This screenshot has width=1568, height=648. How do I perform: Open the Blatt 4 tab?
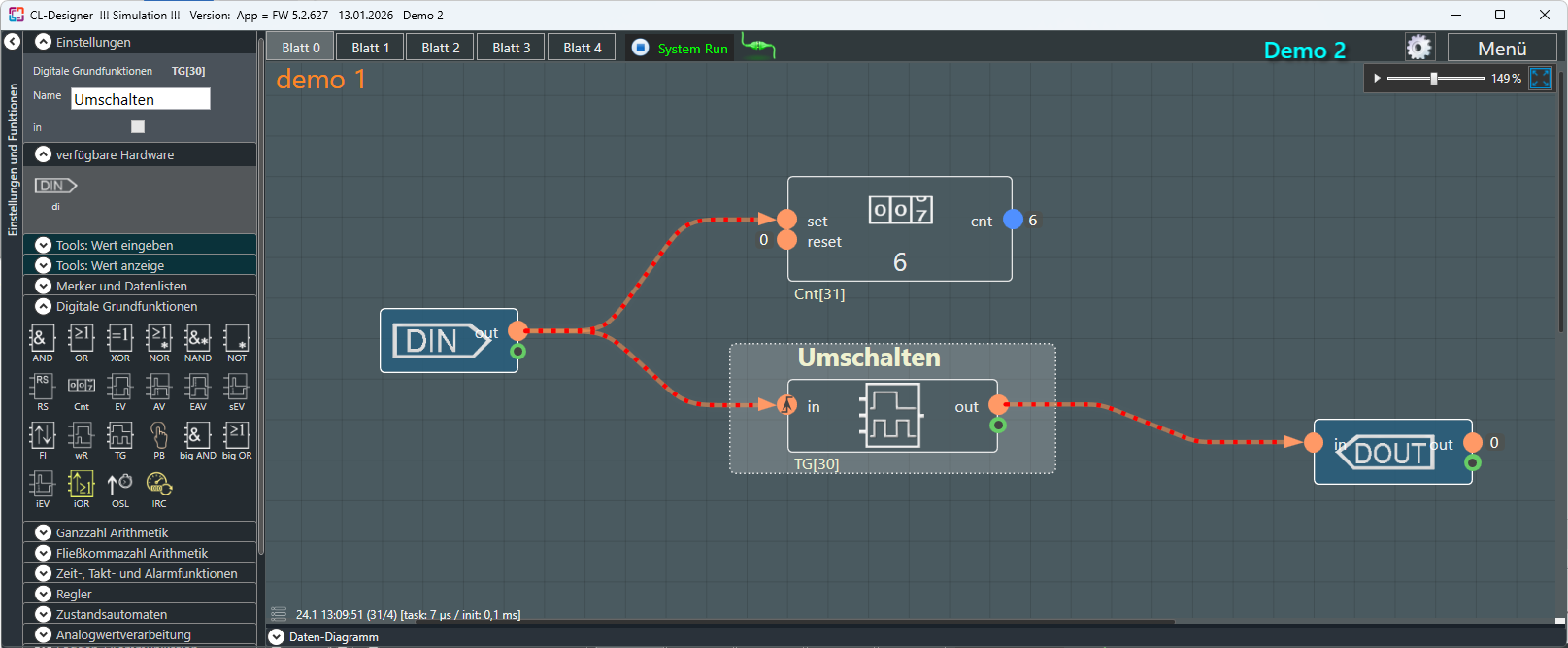[582, 48]
